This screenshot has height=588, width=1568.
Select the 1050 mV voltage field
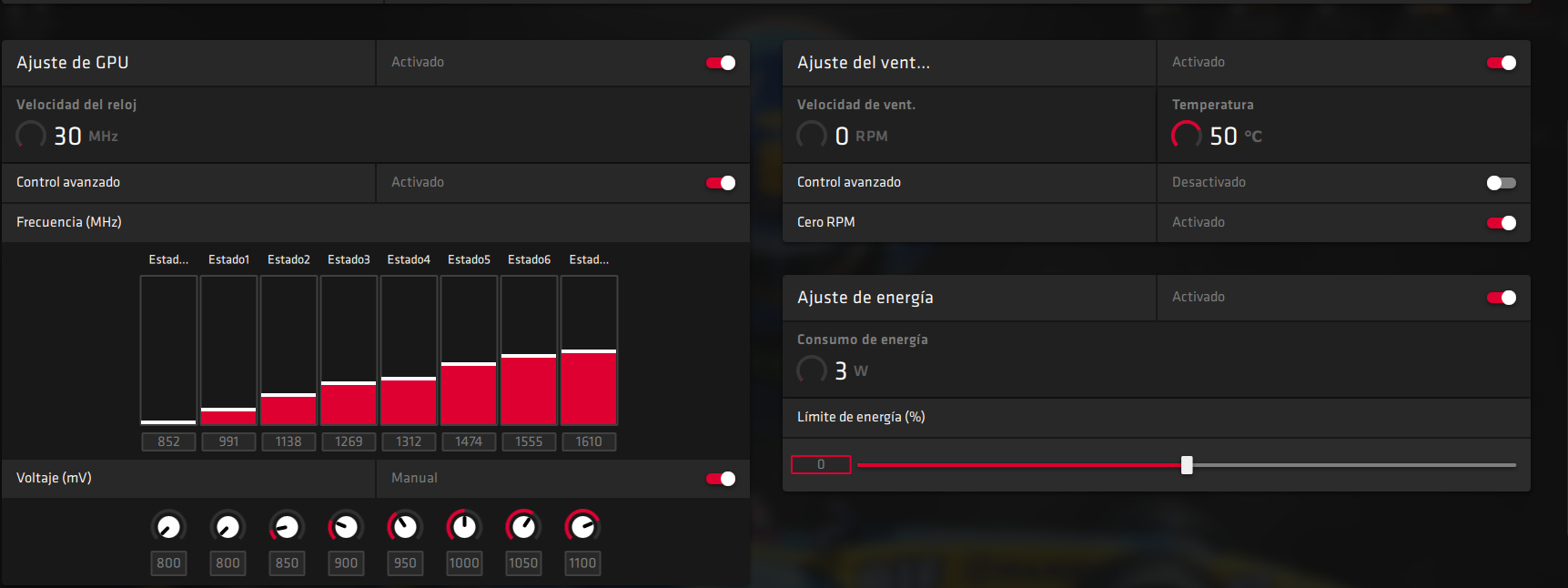click(x=523, y=563)
